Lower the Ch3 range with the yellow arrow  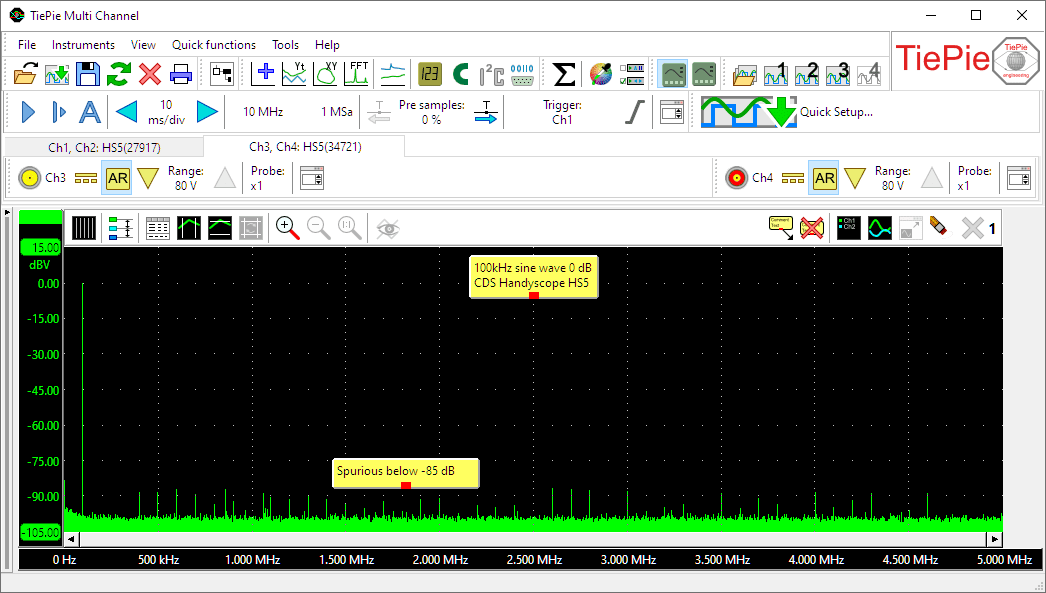[148, 177]
